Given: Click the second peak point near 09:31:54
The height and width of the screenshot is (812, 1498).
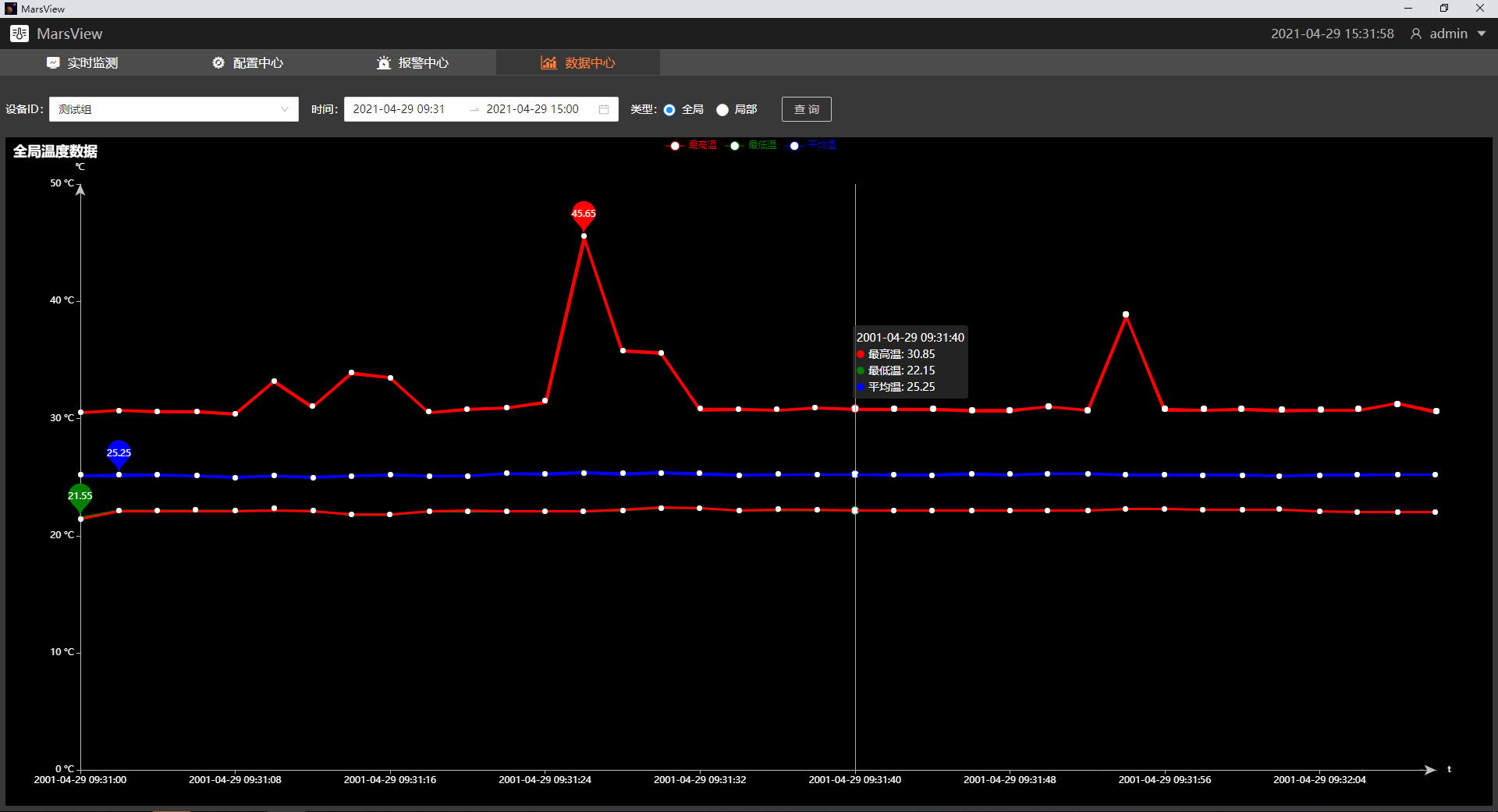Looking at the screenshot, I should tap(1126, 314).
